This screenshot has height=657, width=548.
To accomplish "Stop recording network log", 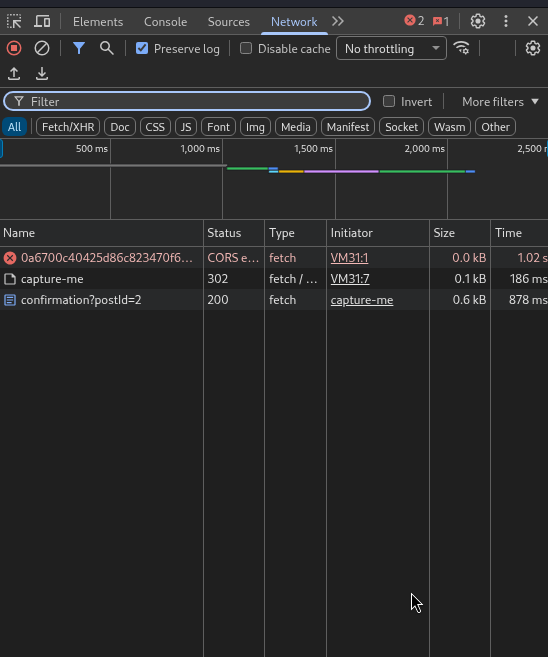I will [14, 48].
